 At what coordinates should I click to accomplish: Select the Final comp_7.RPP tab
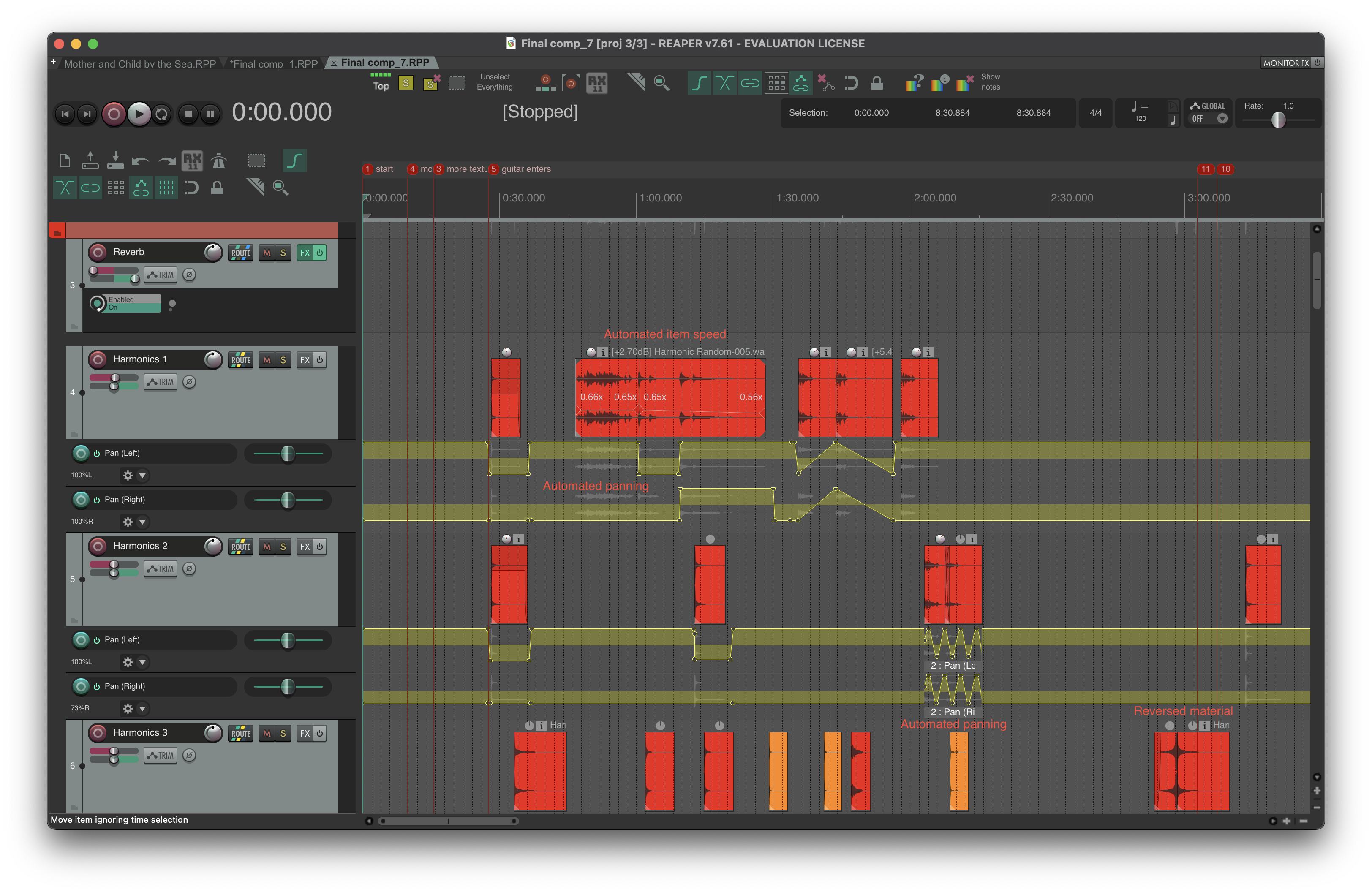click(384, 62)
